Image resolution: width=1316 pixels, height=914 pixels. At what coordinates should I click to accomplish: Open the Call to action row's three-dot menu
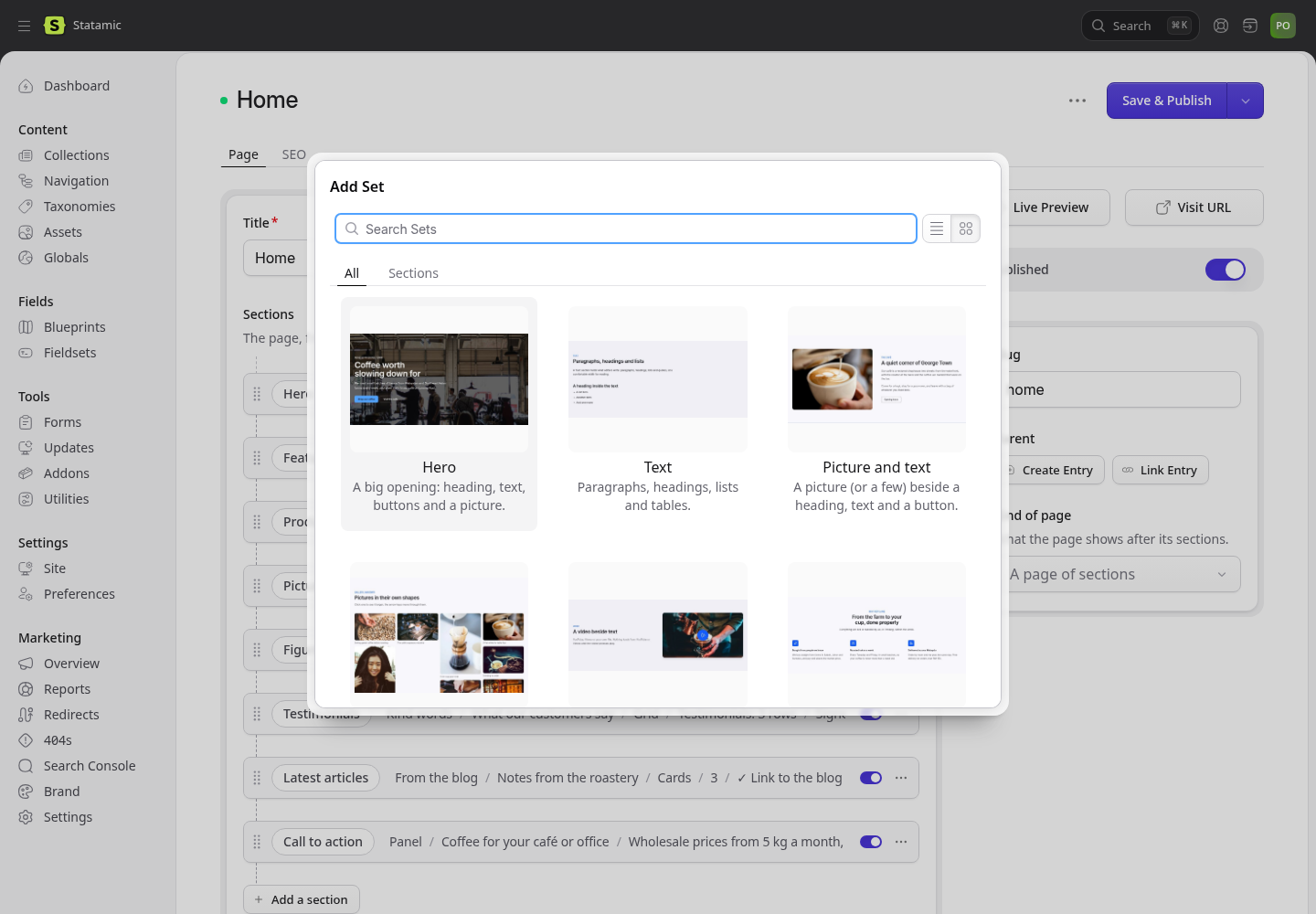[x=901, y=842]
